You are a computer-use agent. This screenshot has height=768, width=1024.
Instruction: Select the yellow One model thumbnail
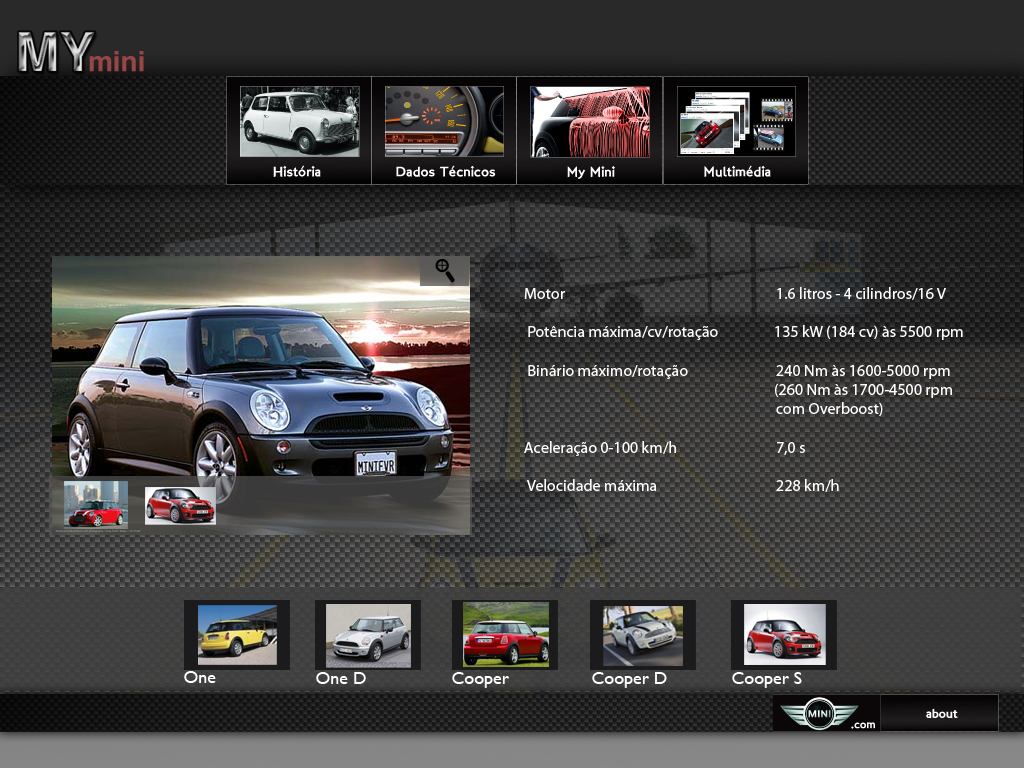click(237, 635)
